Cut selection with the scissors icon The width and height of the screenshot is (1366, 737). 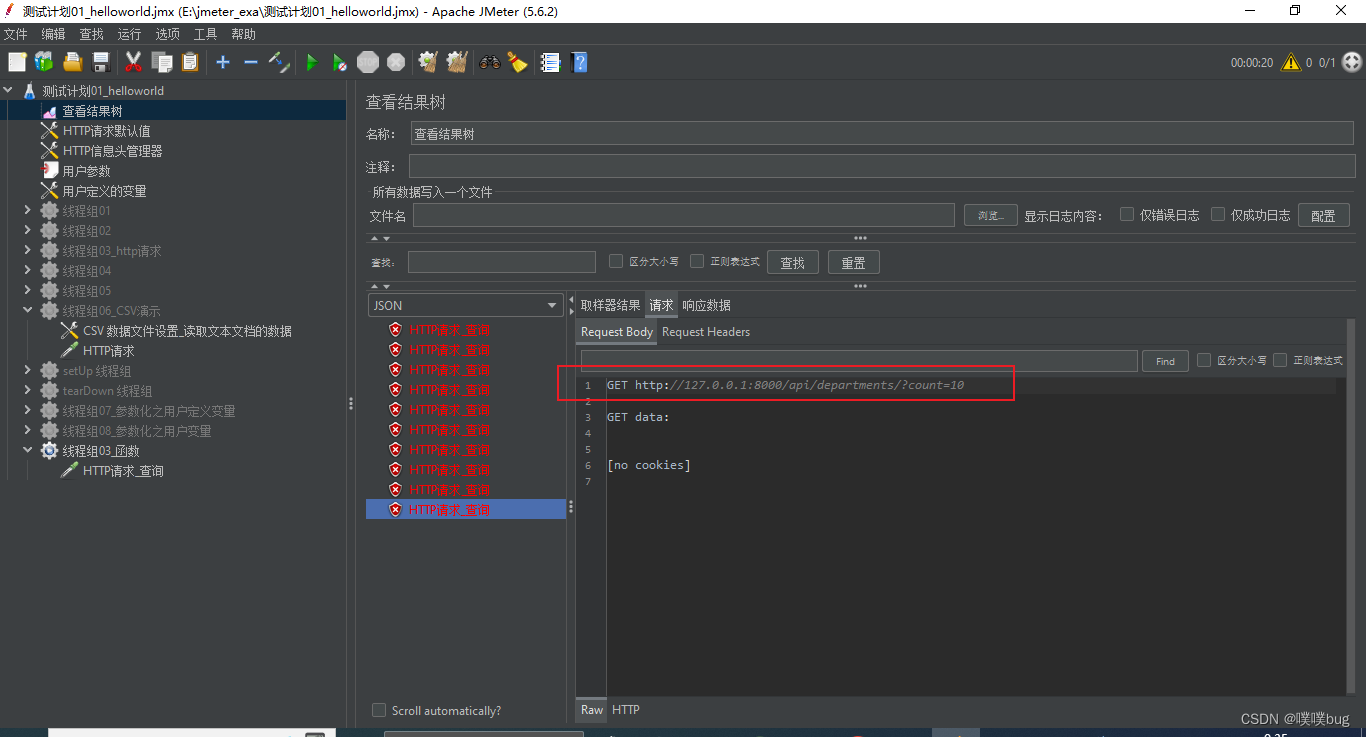(x=133, y=62)
